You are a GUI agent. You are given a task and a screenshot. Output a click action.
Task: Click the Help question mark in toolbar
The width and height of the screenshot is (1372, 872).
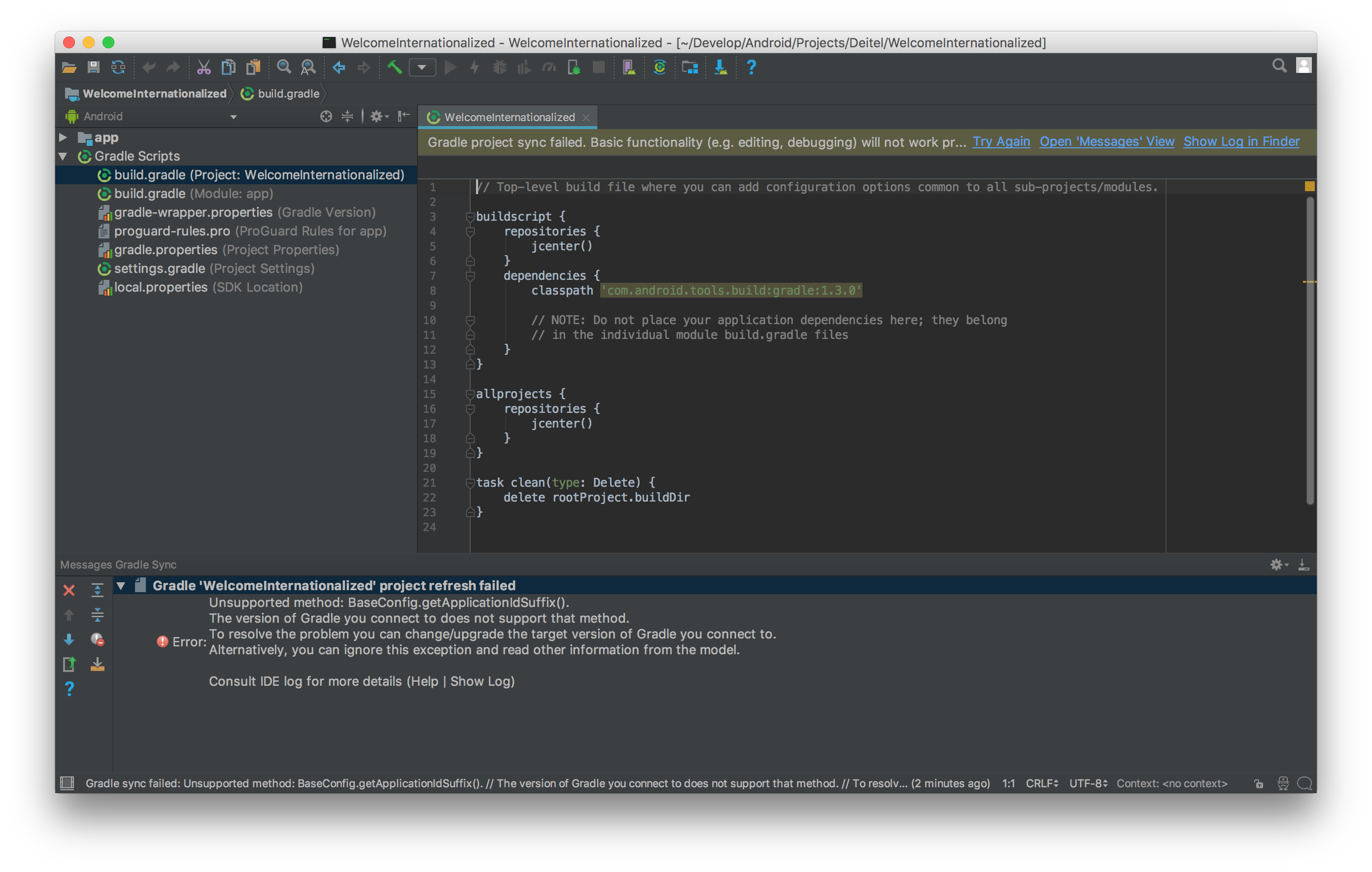pos(751,68)
